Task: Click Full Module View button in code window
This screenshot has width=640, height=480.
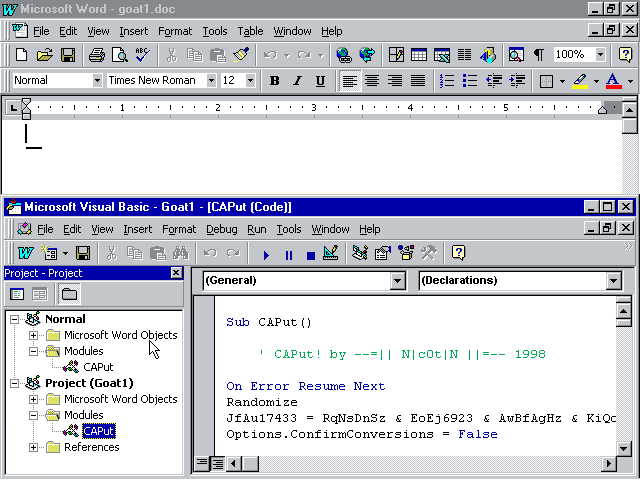Action: point(218,463)
